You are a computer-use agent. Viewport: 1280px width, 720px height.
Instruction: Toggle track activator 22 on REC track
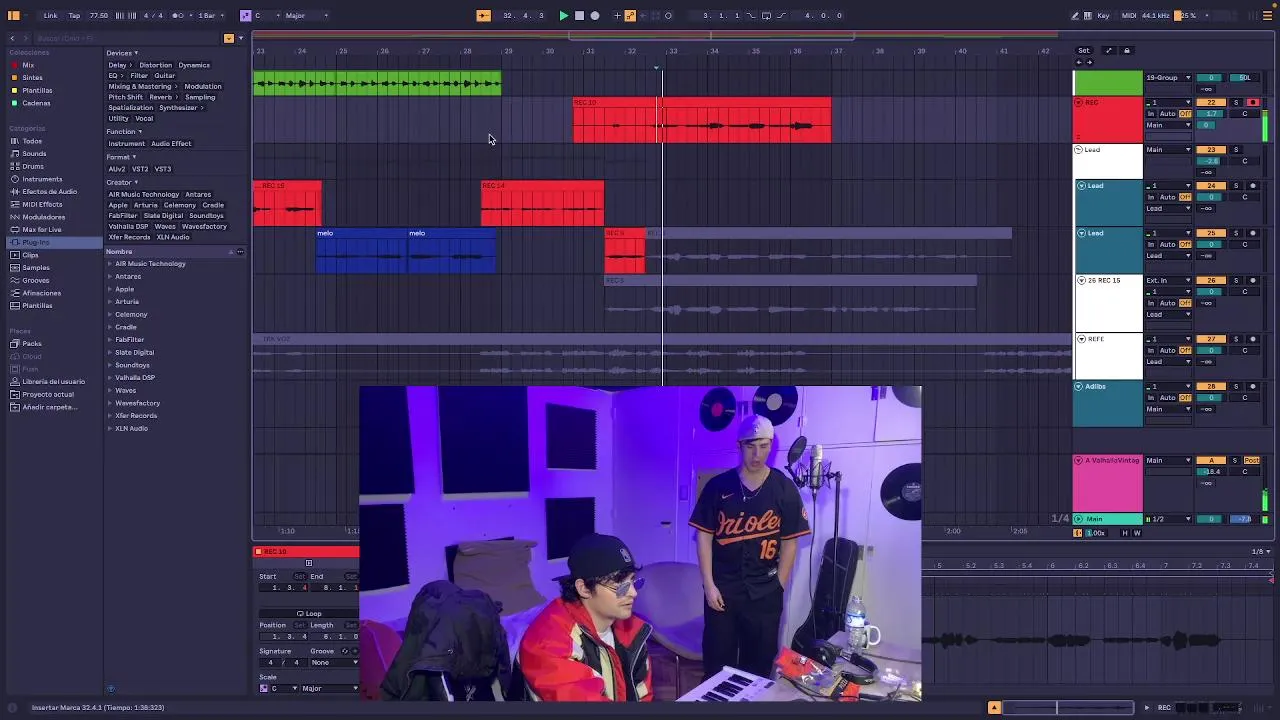pos(1211,102)
